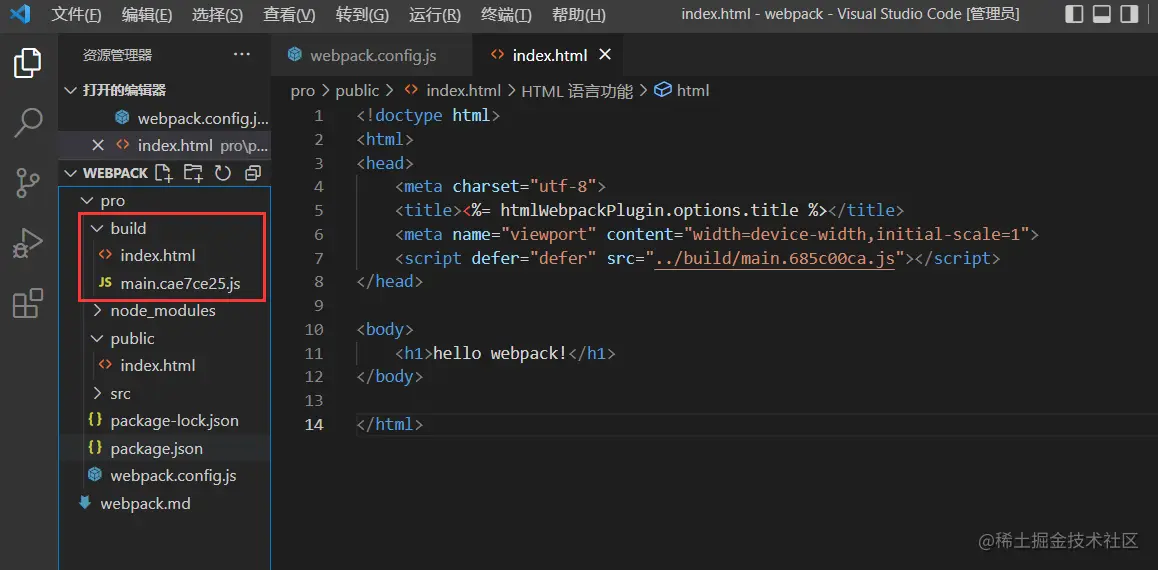Click line number 14 in gutter
This screenshot has height=570, width=1158.
(314, 425)
